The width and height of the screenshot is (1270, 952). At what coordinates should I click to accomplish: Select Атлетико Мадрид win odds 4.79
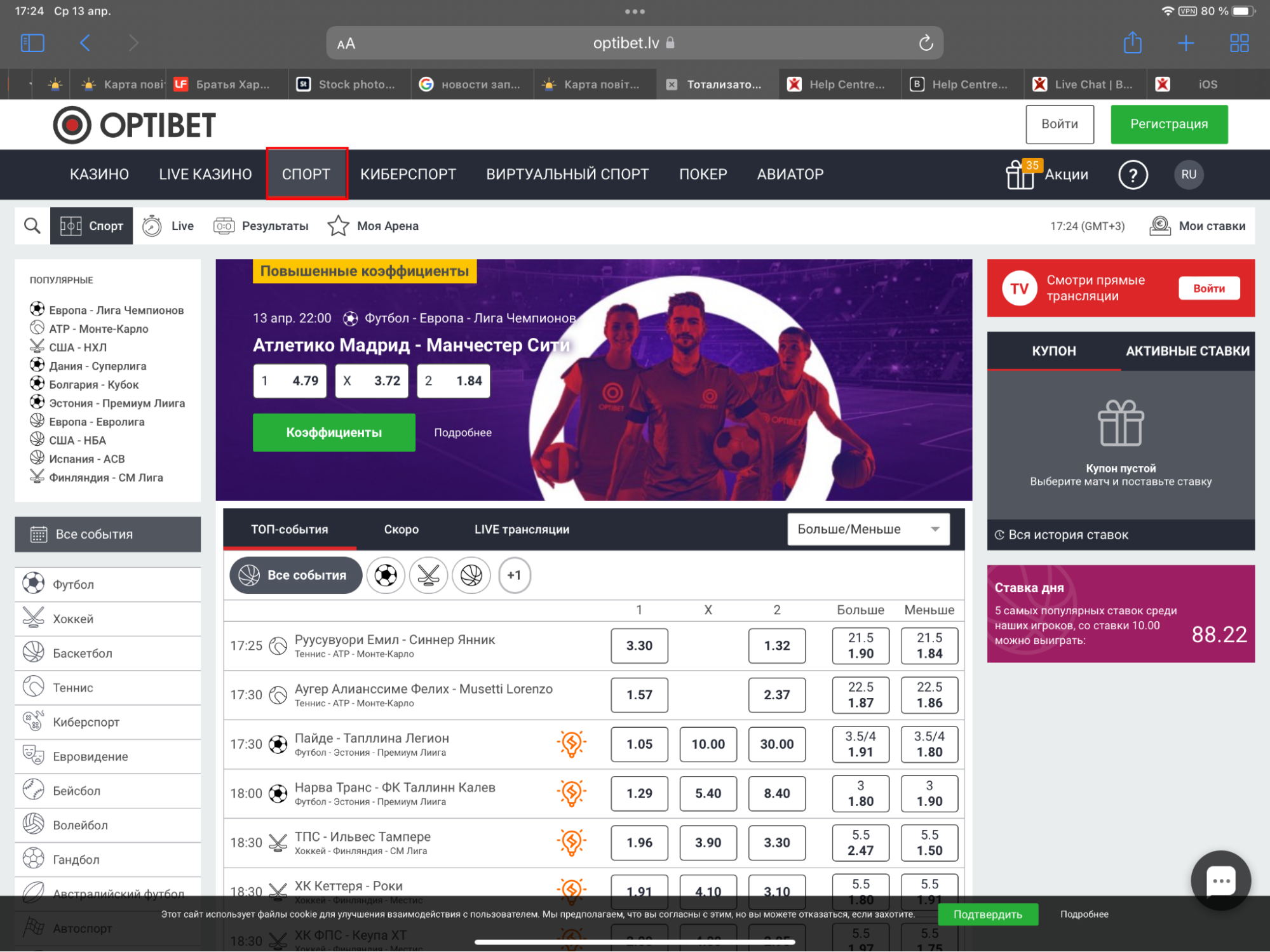coord(290,380)
